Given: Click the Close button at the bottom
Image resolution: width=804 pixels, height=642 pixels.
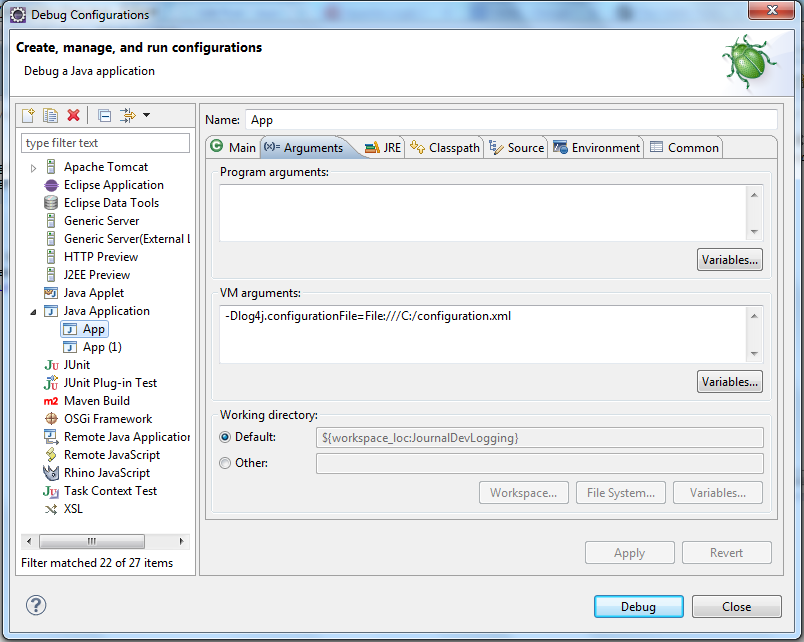Looking at the screenshot, I should (x=737, y=607).
